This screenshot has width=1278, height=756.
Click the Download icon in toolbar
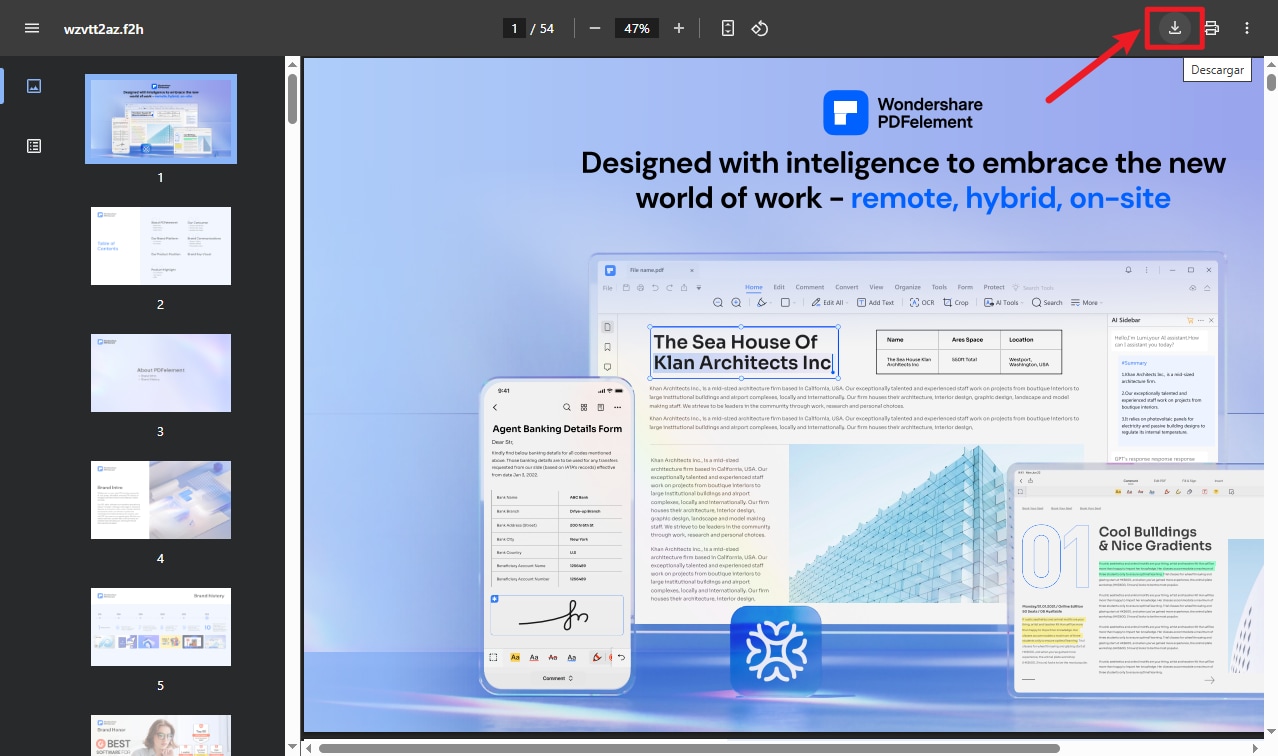coord(1175,28)
